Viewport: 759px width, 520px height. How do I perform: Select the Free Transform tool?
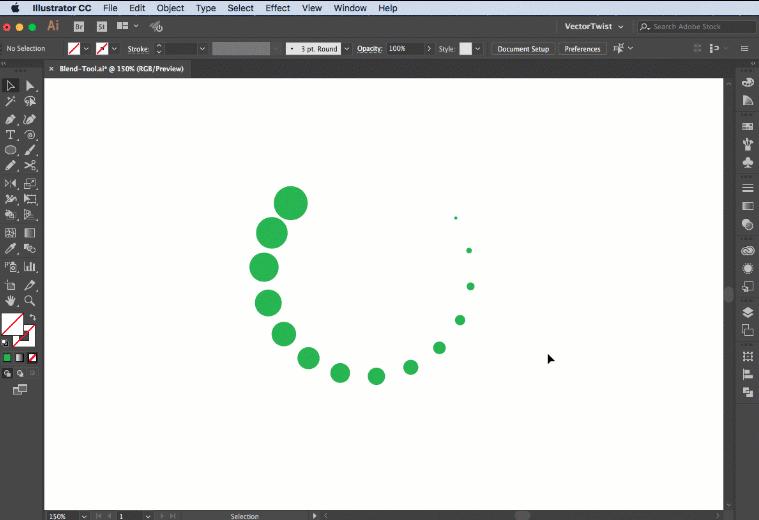(x=30, y=199)
